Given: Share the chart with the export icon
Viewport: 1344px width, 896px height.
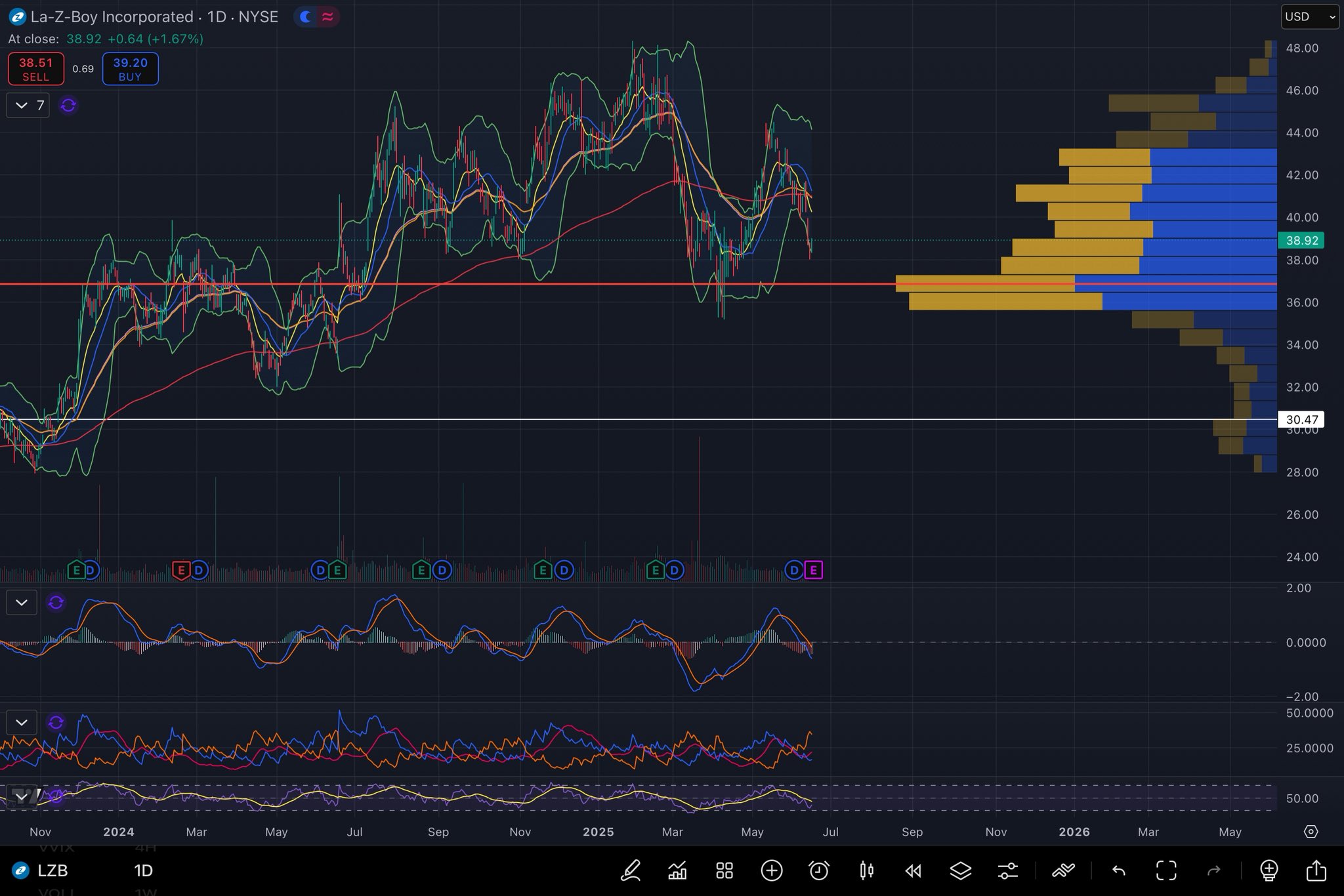Looking at the screenshot, I should (x=1316, y=870).
